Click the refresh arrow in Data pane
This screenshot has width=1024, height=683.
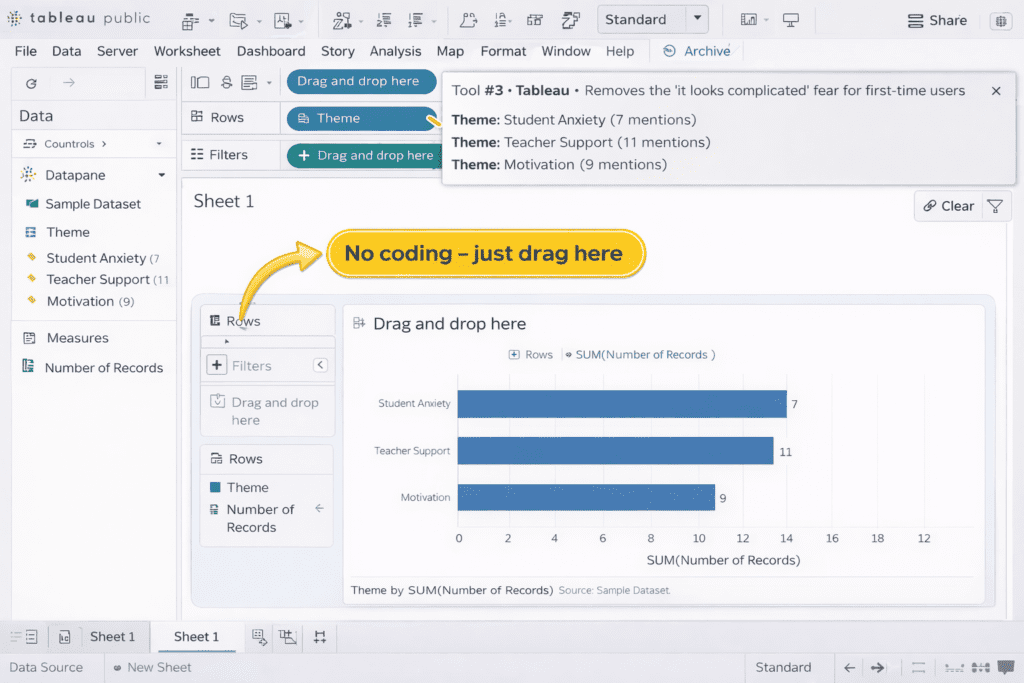coord(31,83)
